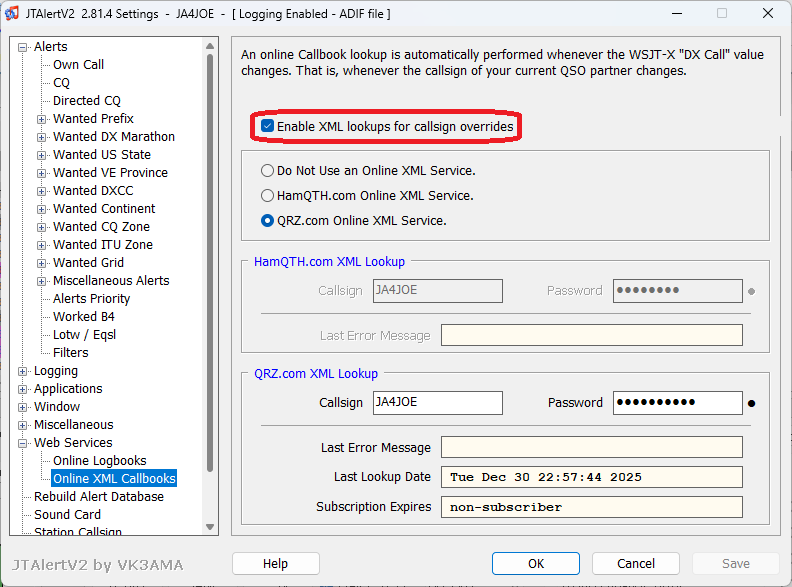The image size is (792, 587).
Task: Collapse the Web Services node
Action: 22,443
